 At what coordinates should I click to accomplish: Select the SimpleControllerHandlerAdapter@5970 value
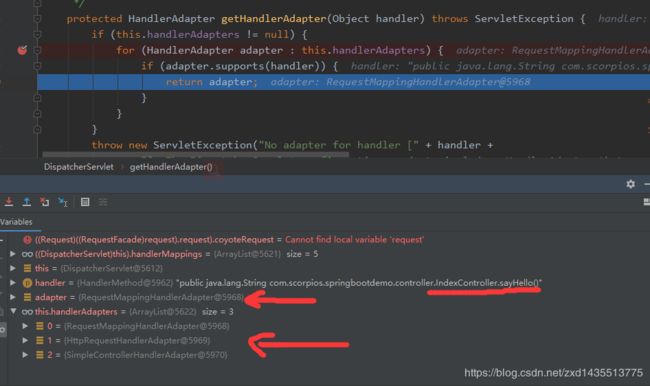point(146,355)
